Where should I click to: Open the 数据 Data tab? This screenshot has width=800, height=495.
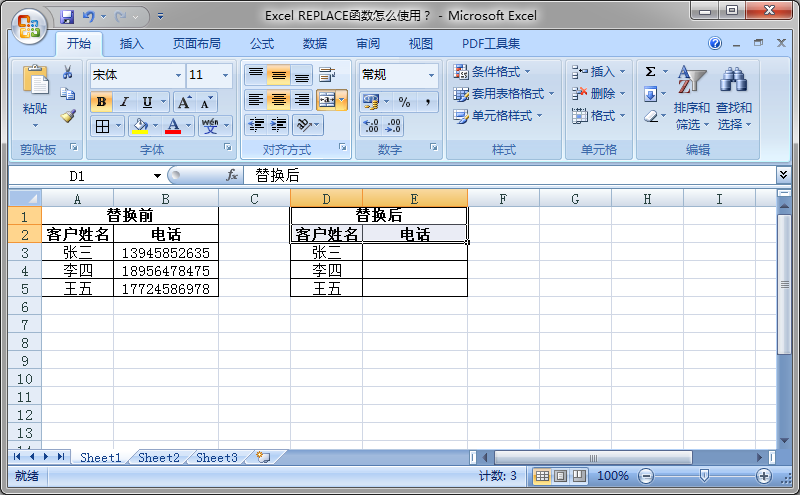[x=315, y=44]
